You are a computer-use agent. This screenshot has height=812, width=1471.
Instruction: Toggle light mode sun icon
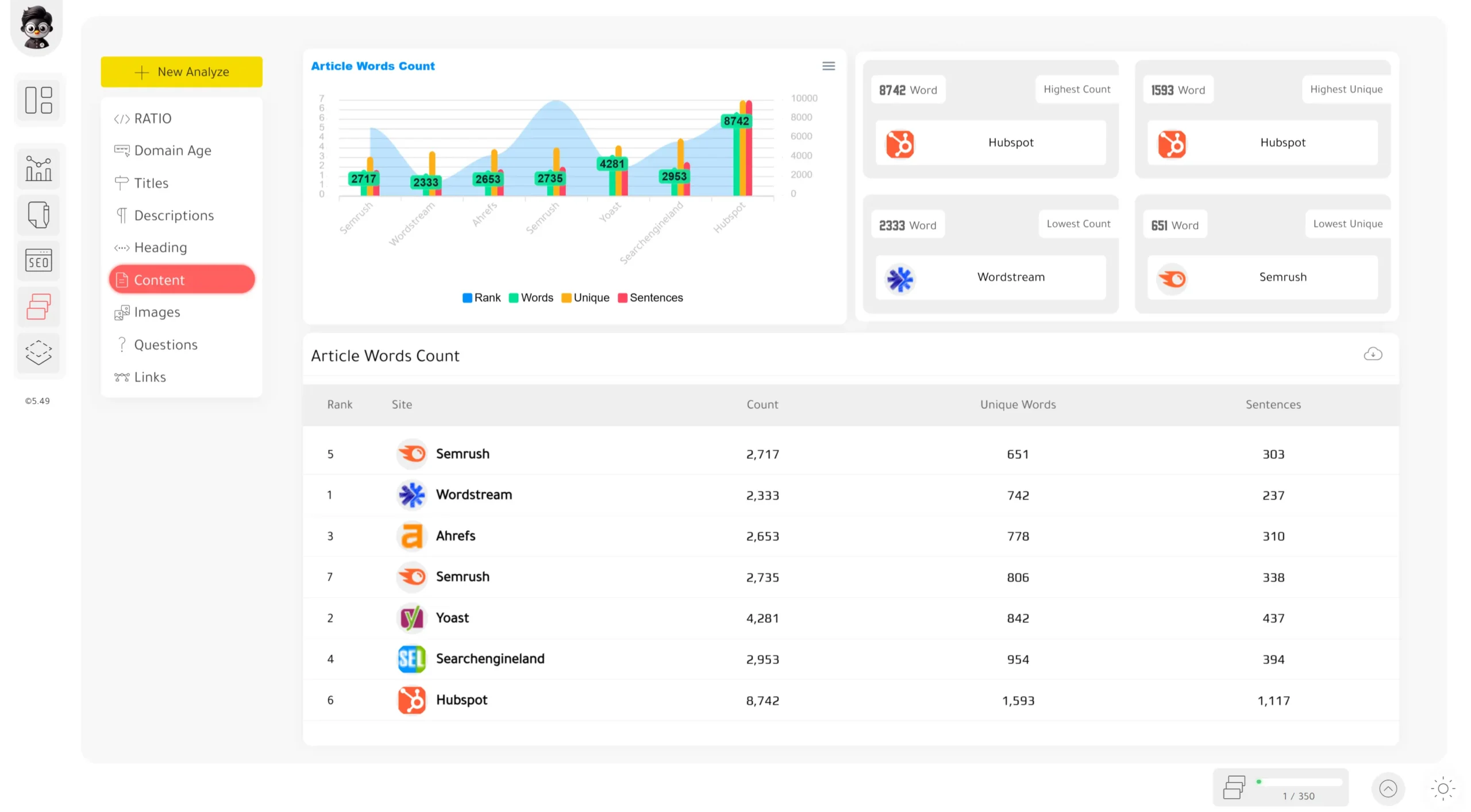point(1443,788)
